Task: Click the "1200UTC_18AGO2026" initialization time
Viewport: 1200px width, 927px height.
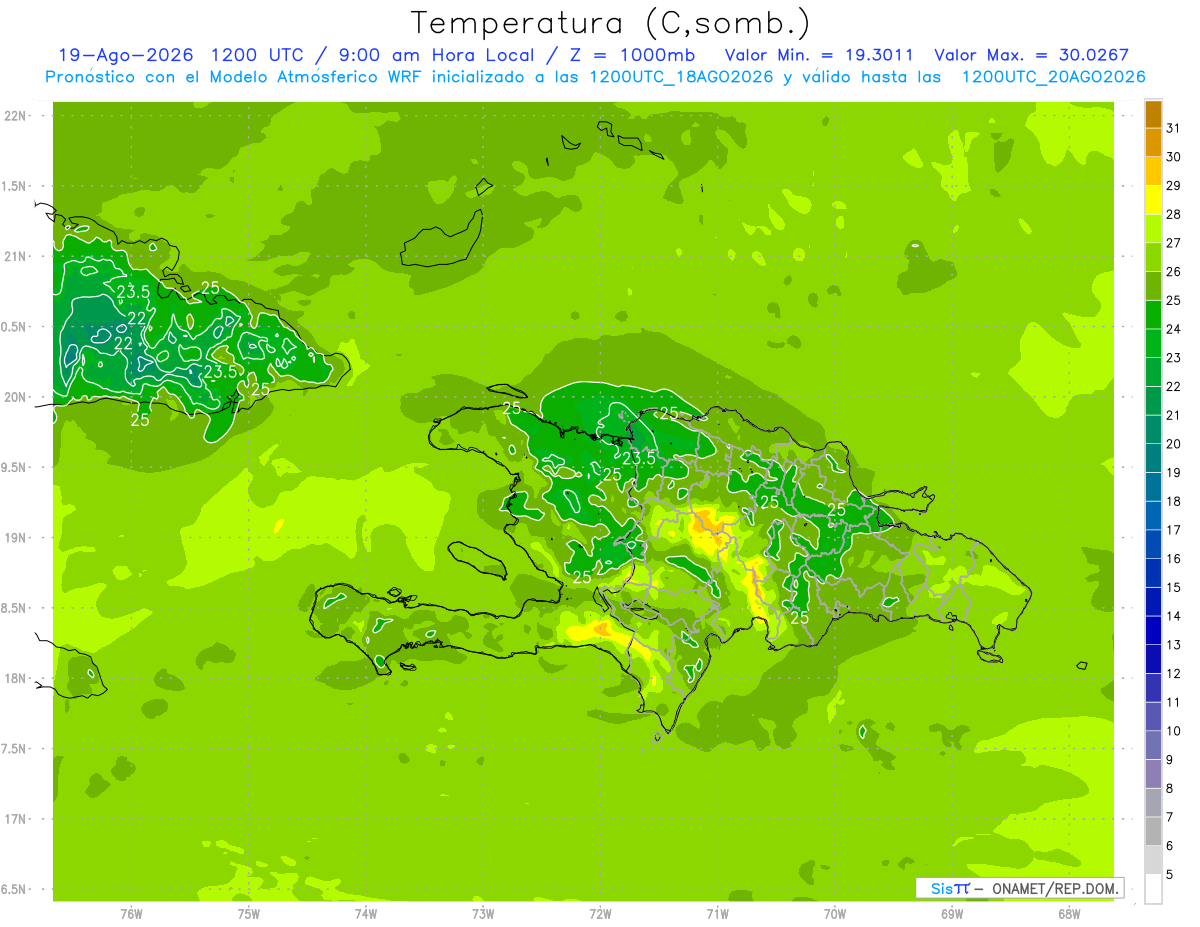Action: [x=682, y=77]
